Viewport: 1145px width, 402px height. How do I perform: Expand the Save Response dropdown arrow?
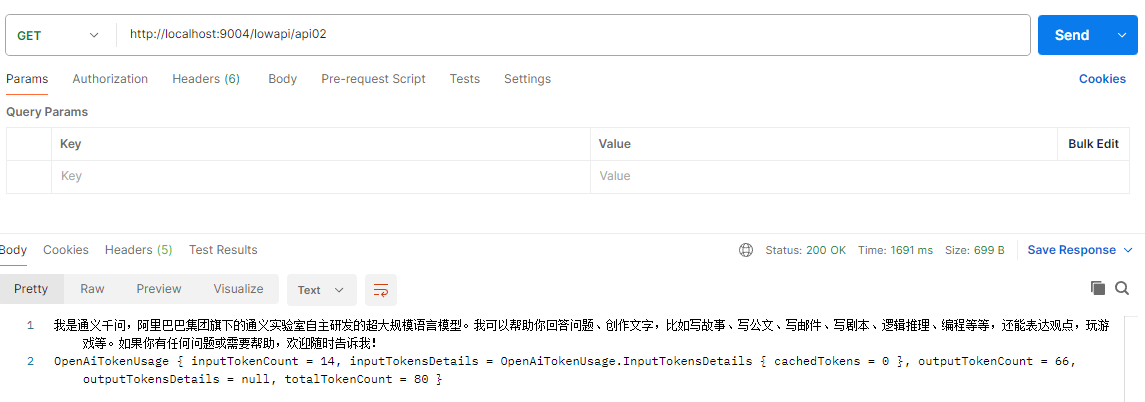pyautogui.click(x=1127, y=250)
